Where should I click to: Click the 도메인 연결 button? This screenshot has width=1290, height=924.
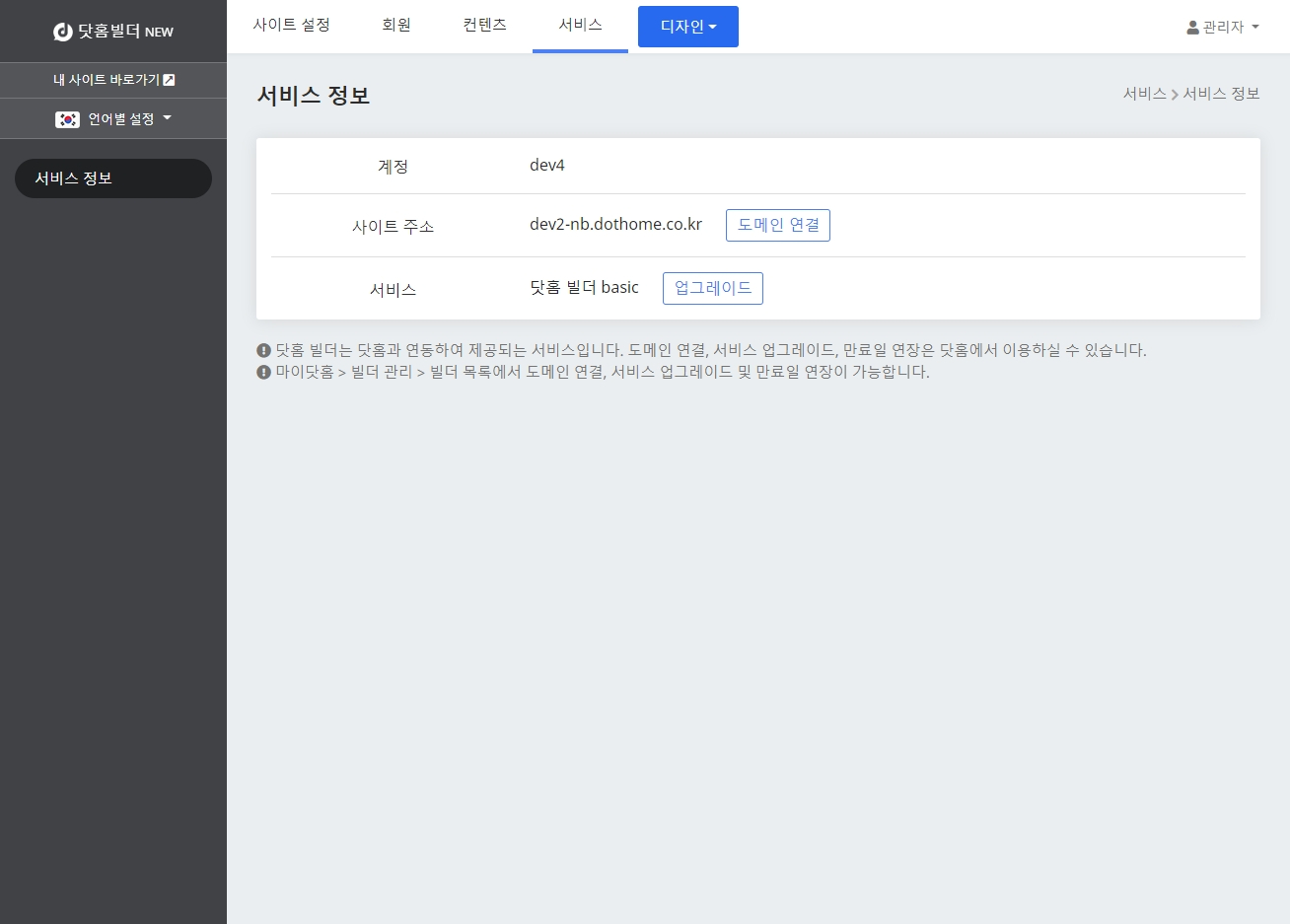tap(778, 225)
